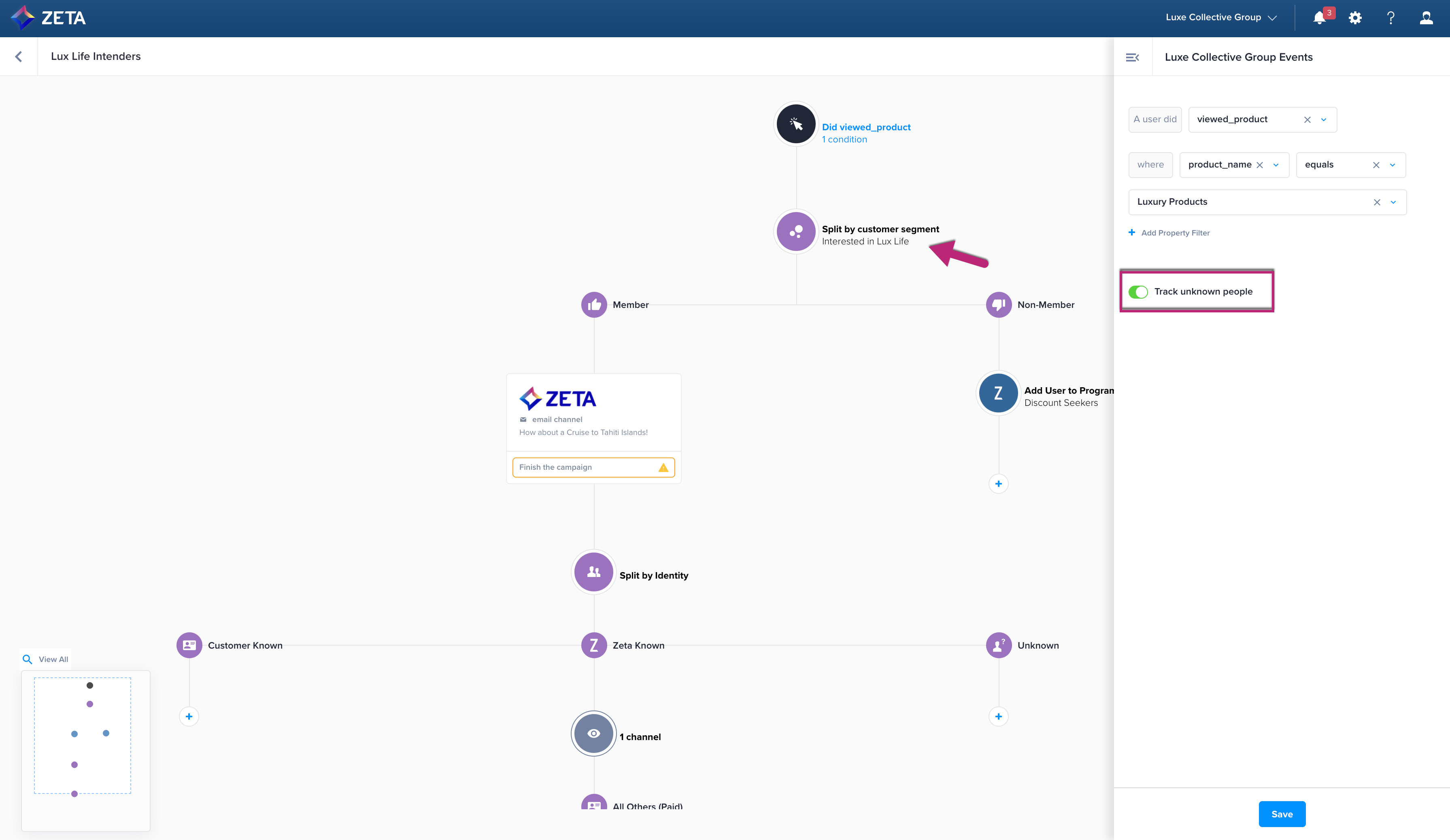The width and height of the screenshot is (1450, 840).
Task: Click the 1 channel eye node
Action: [x=593, y=734]
